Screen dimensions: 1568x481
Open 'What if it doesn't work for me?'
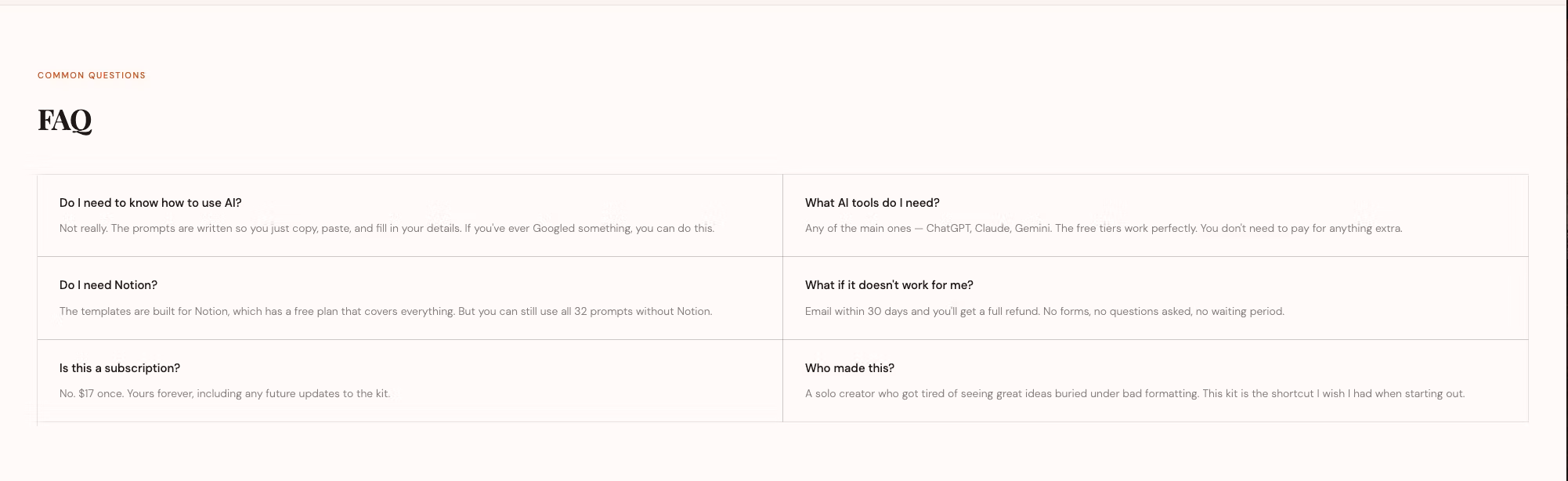[x=889, y=285]
